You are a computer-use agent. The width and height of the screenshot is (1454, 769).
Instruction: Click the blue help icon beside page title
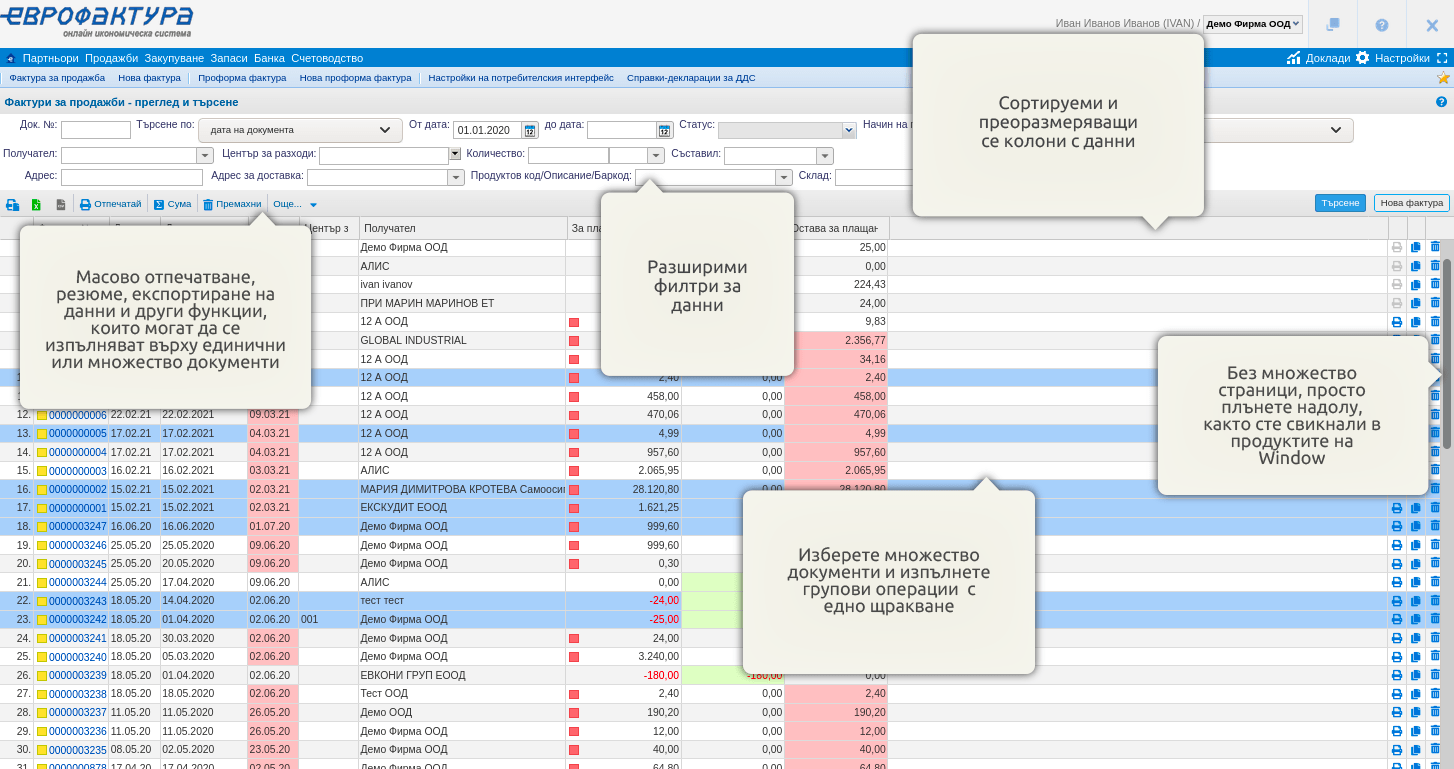click(1441, 102)
